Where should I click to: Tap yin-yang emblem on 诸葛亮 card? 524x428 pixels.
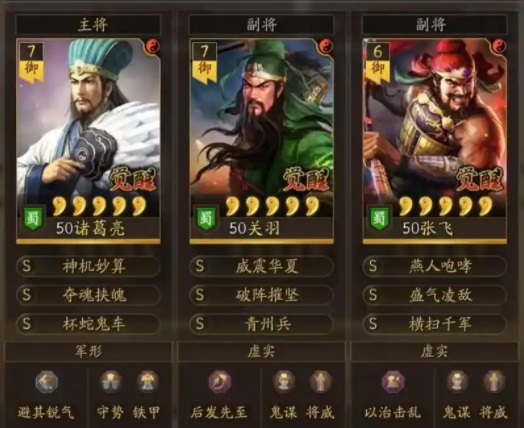click(x=153, y=47)
